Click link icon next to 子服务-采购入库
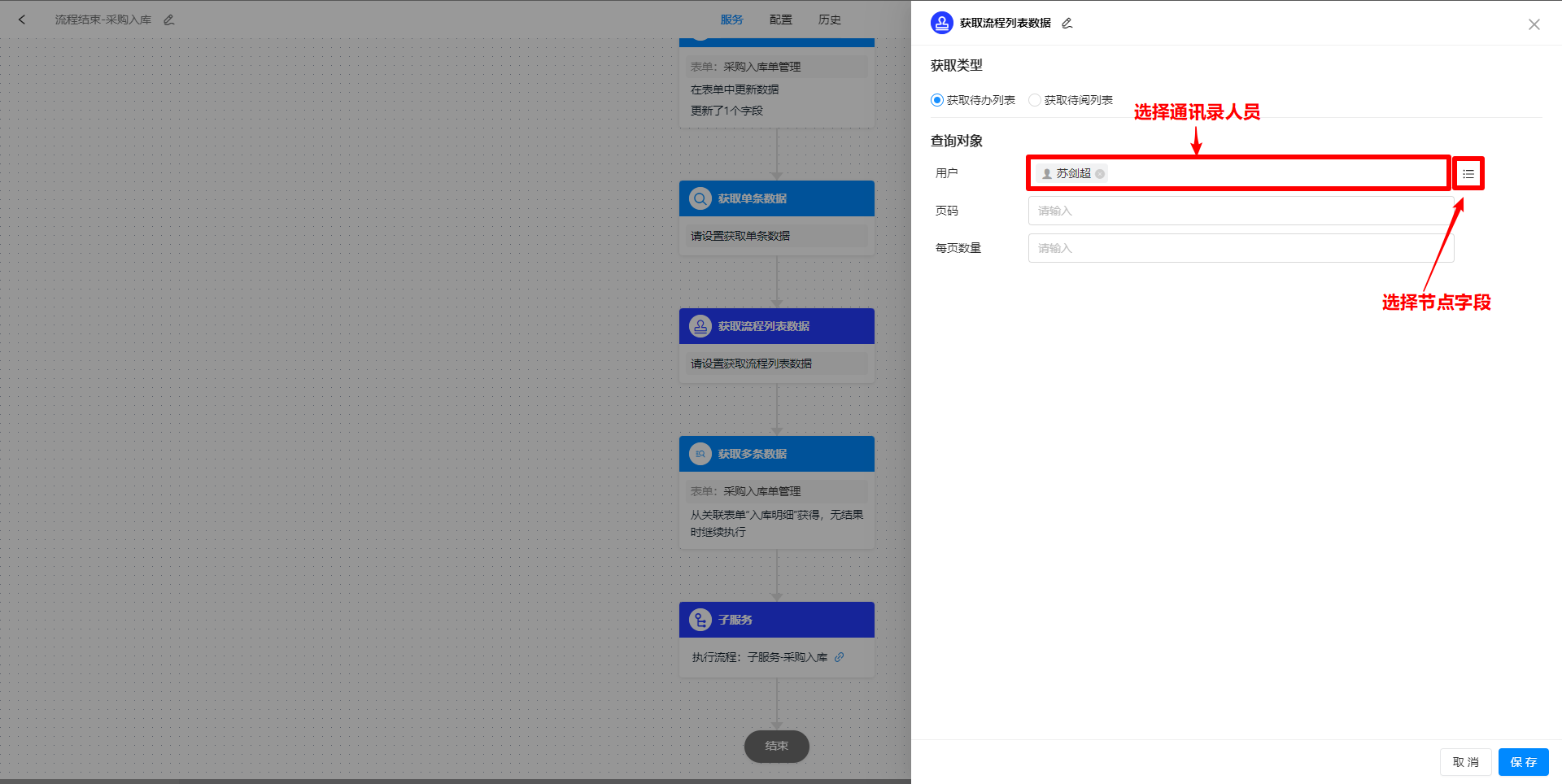 pyautogui.click(x=840, y=657)
